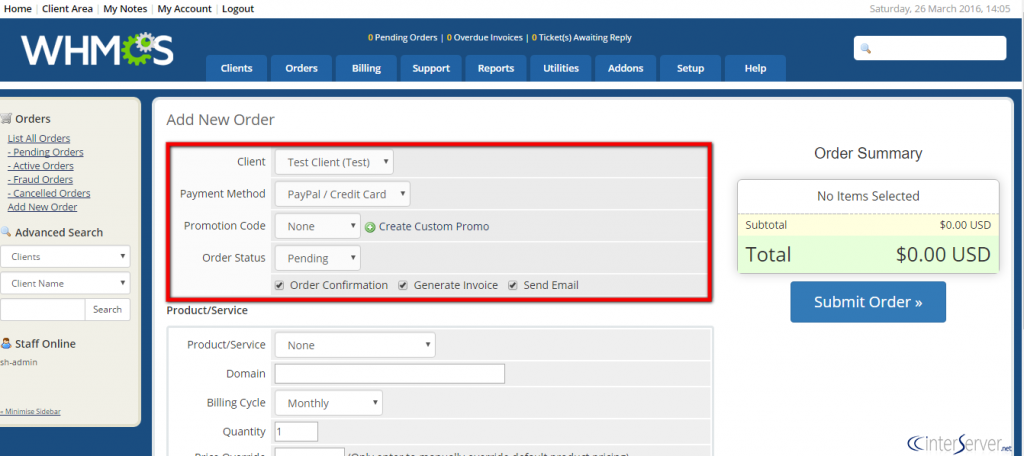The height and width of the screenshot is (456, 1024).
Task: Click the Logout link
Action: (238, 8)
